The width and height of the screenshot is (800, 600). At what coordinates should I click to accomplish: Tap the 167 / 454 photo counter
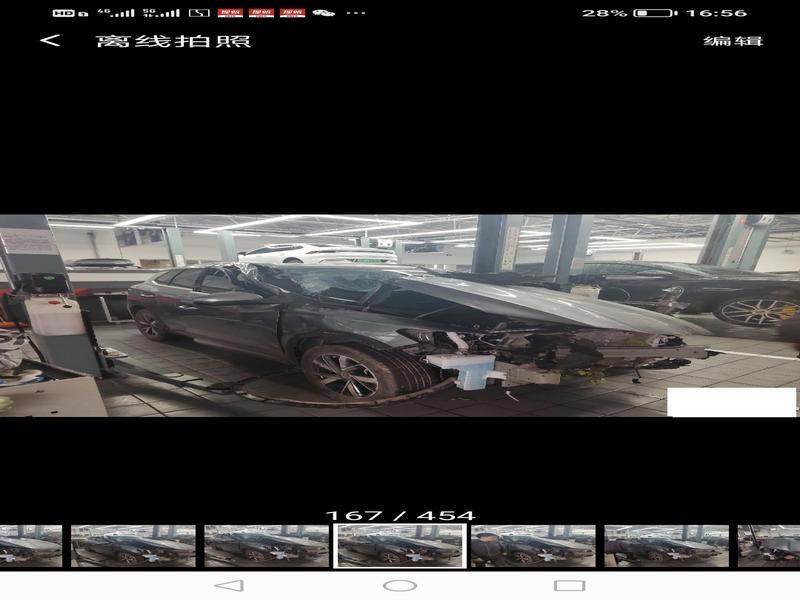[x=400, y=516]
